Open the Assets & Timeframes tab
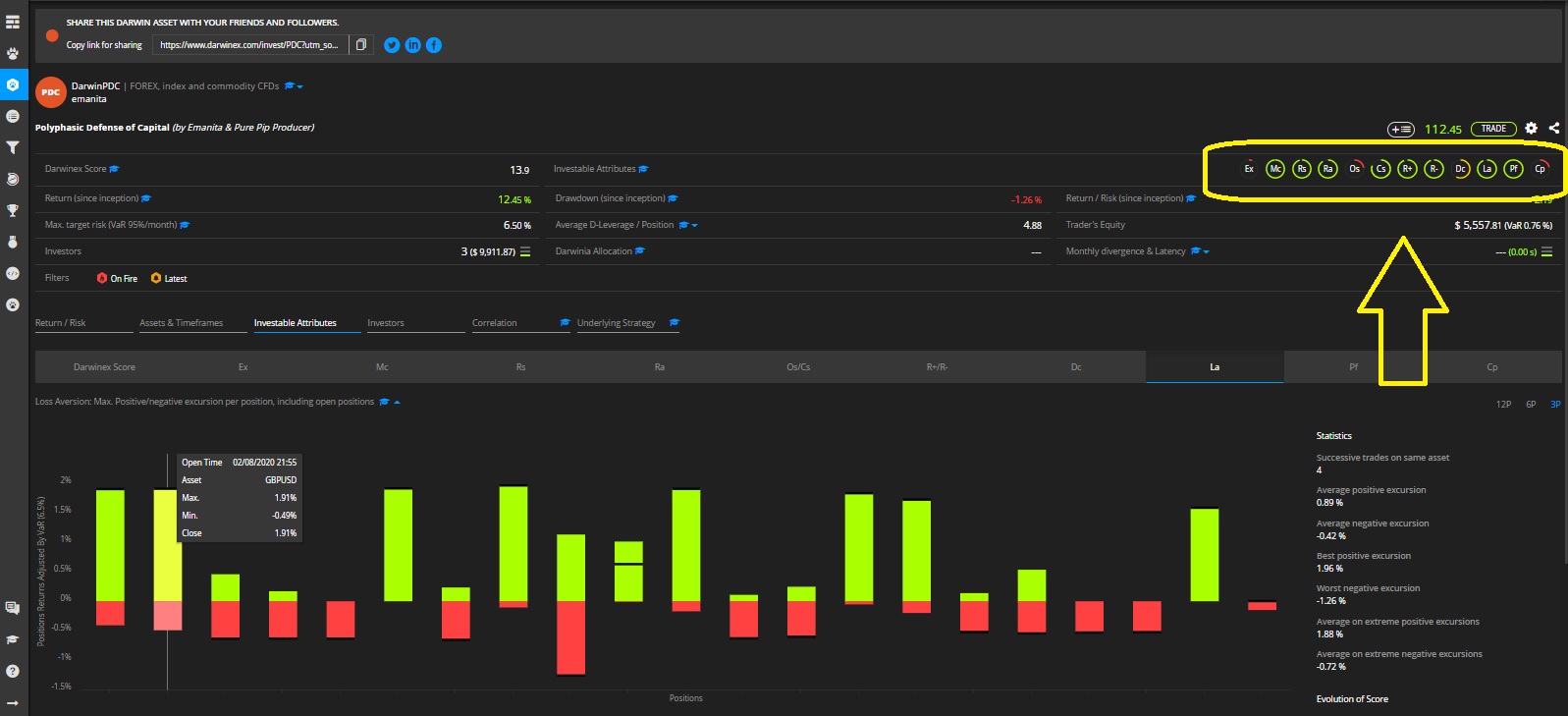1568x716 pixels. coord(182,323)
